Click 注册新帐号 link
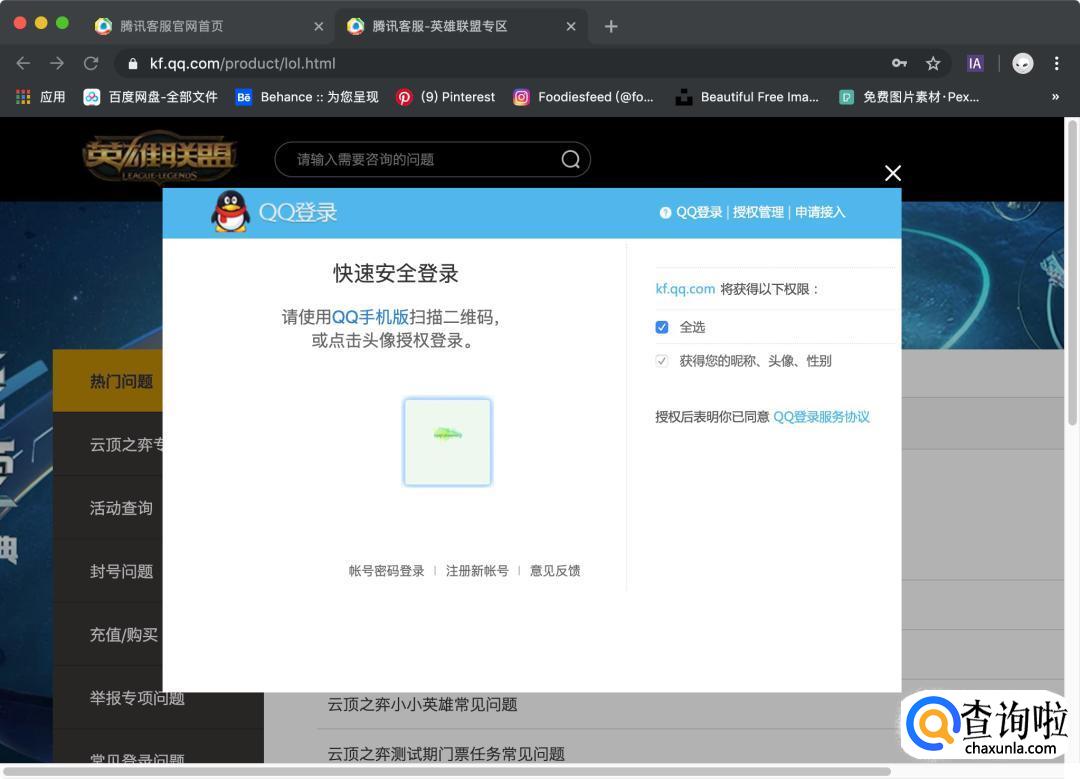Image resolution: width=1080 pixels, height=779 pixels. [477, 571]
